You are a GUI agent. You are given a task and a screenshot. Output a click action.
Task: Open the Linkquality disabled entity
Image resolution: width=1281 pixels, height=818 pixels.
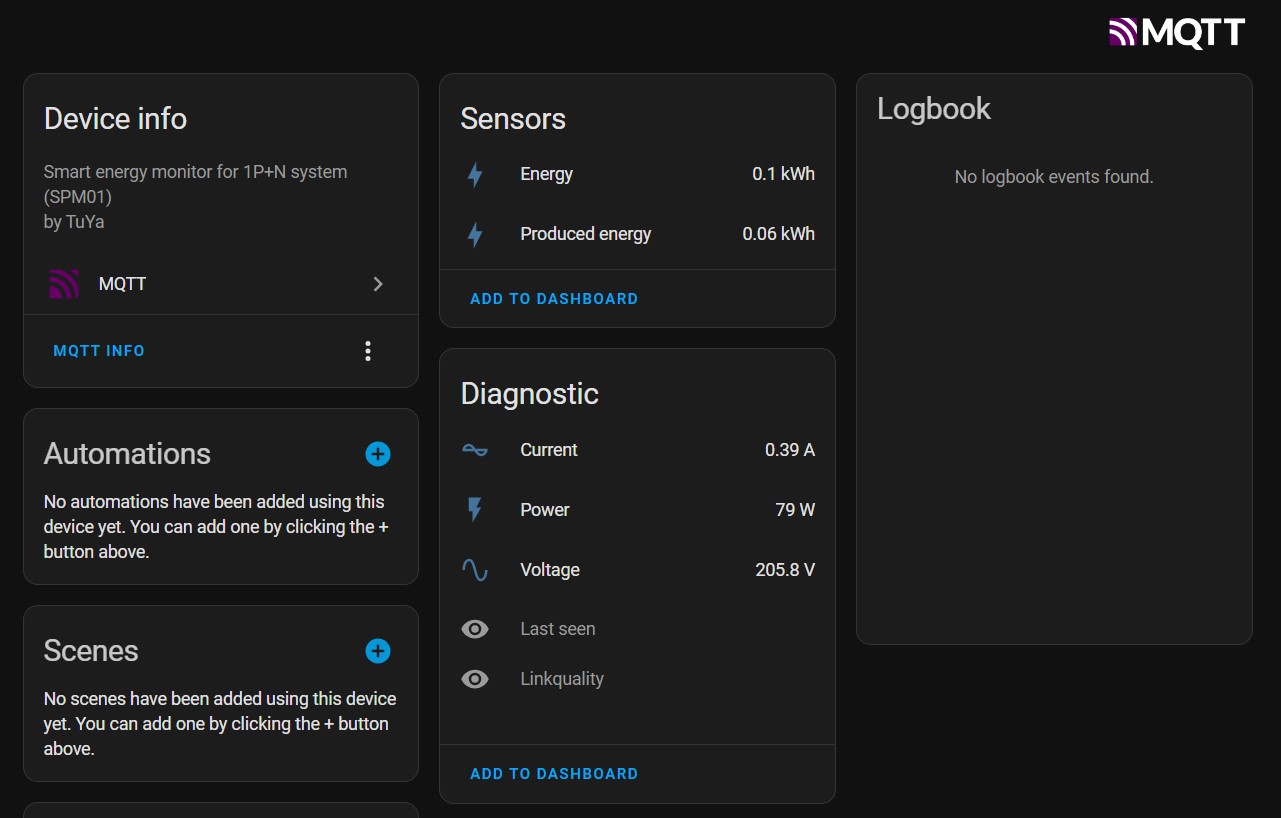(x=637, y=679)
